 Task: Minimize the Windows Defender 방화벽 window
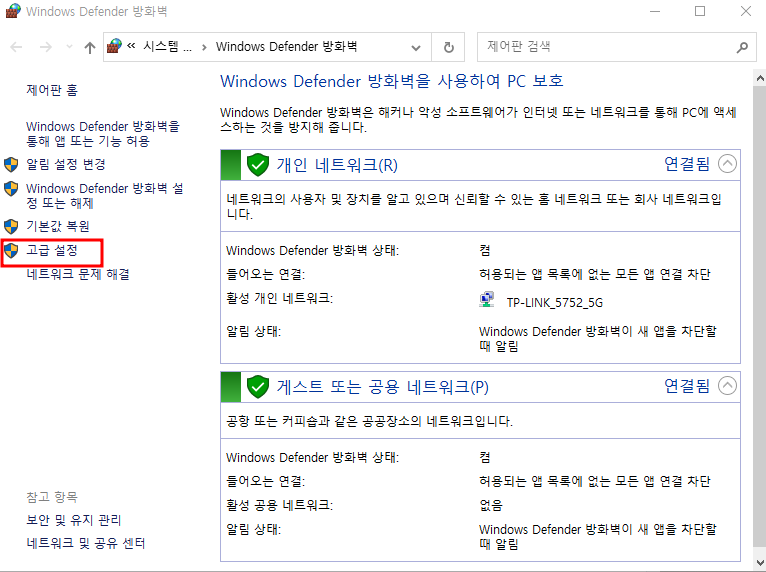click(655, 11)
